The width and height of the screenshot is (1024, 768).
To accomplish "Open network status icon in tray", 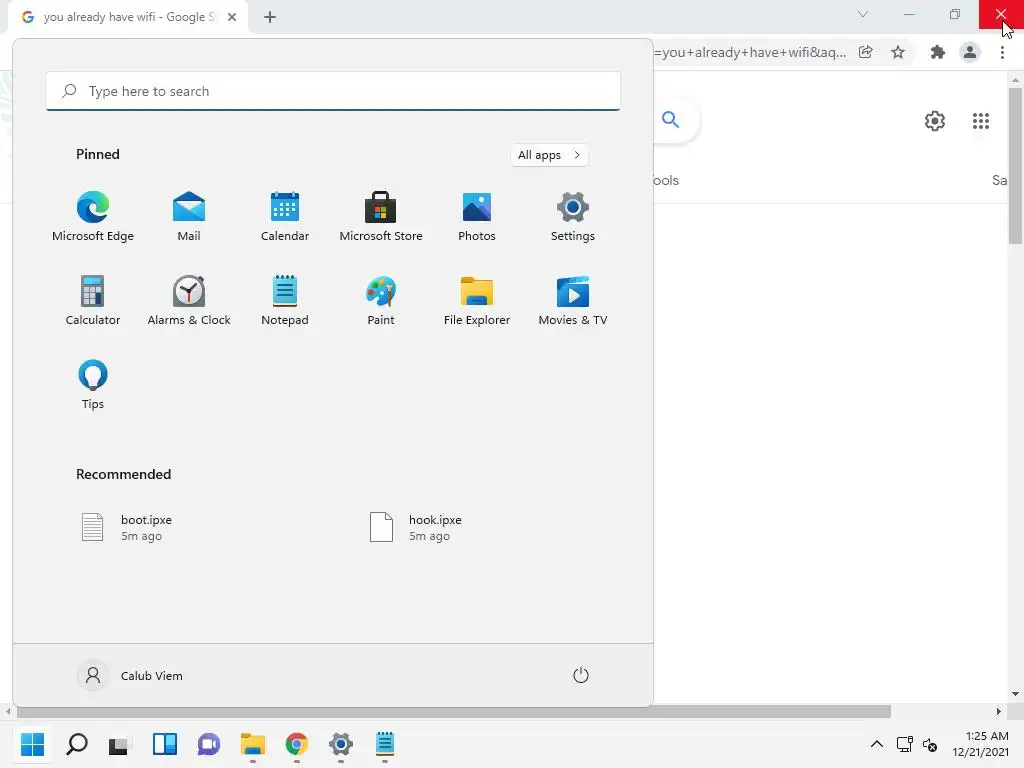I will pos(904,744).
